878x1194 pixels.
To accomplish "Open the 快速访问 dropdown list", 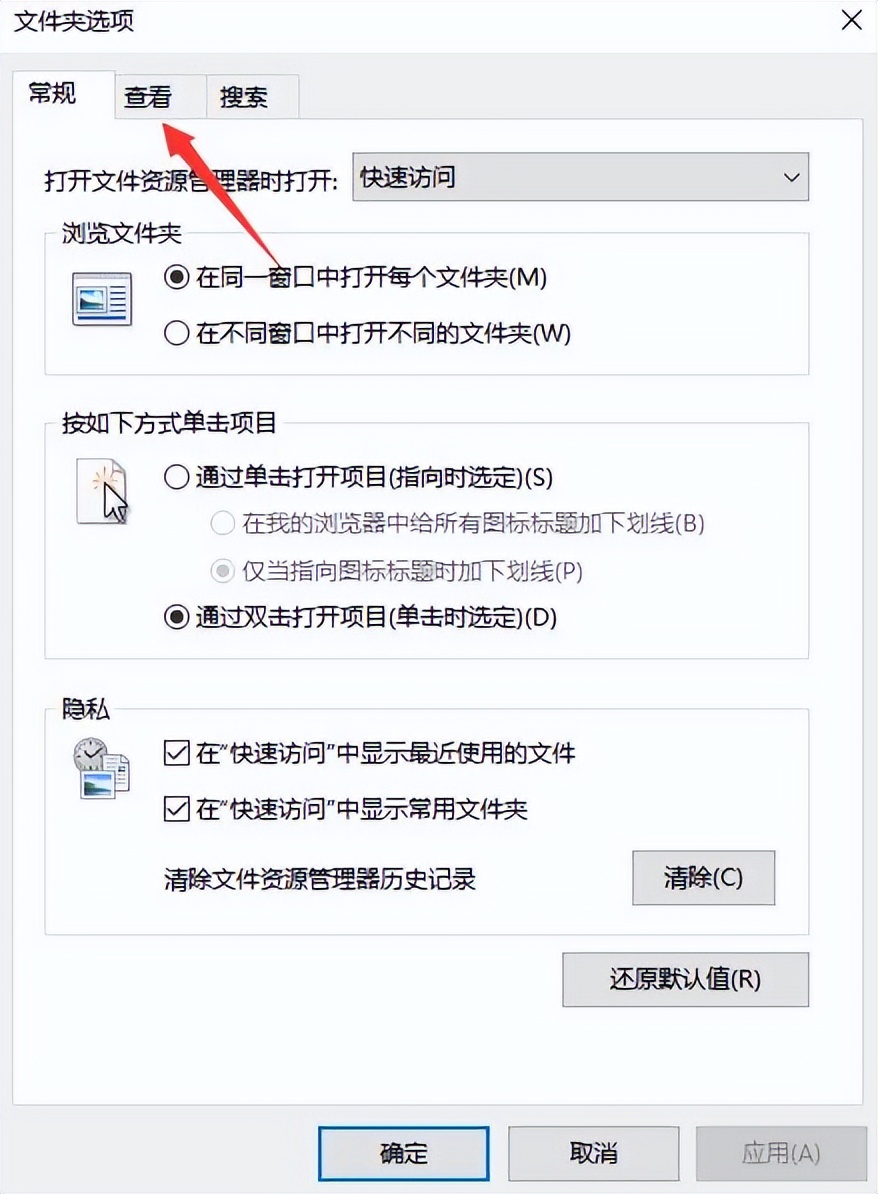I will 580,177.
